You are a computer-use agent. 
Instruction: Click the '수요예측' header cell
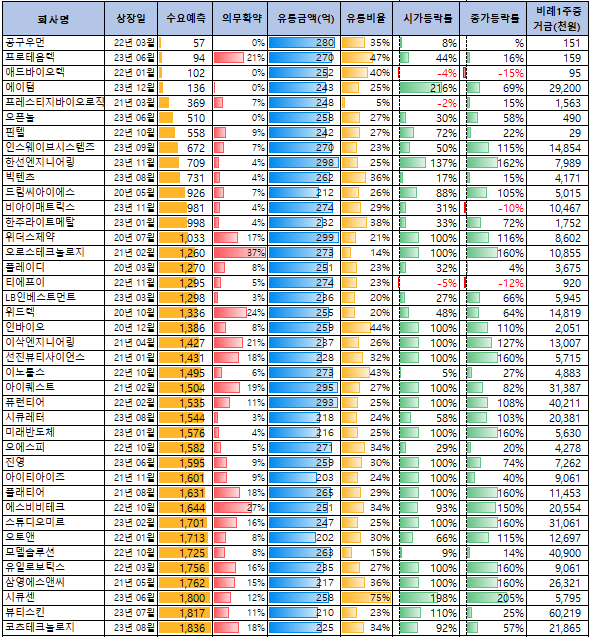point(185,19)
